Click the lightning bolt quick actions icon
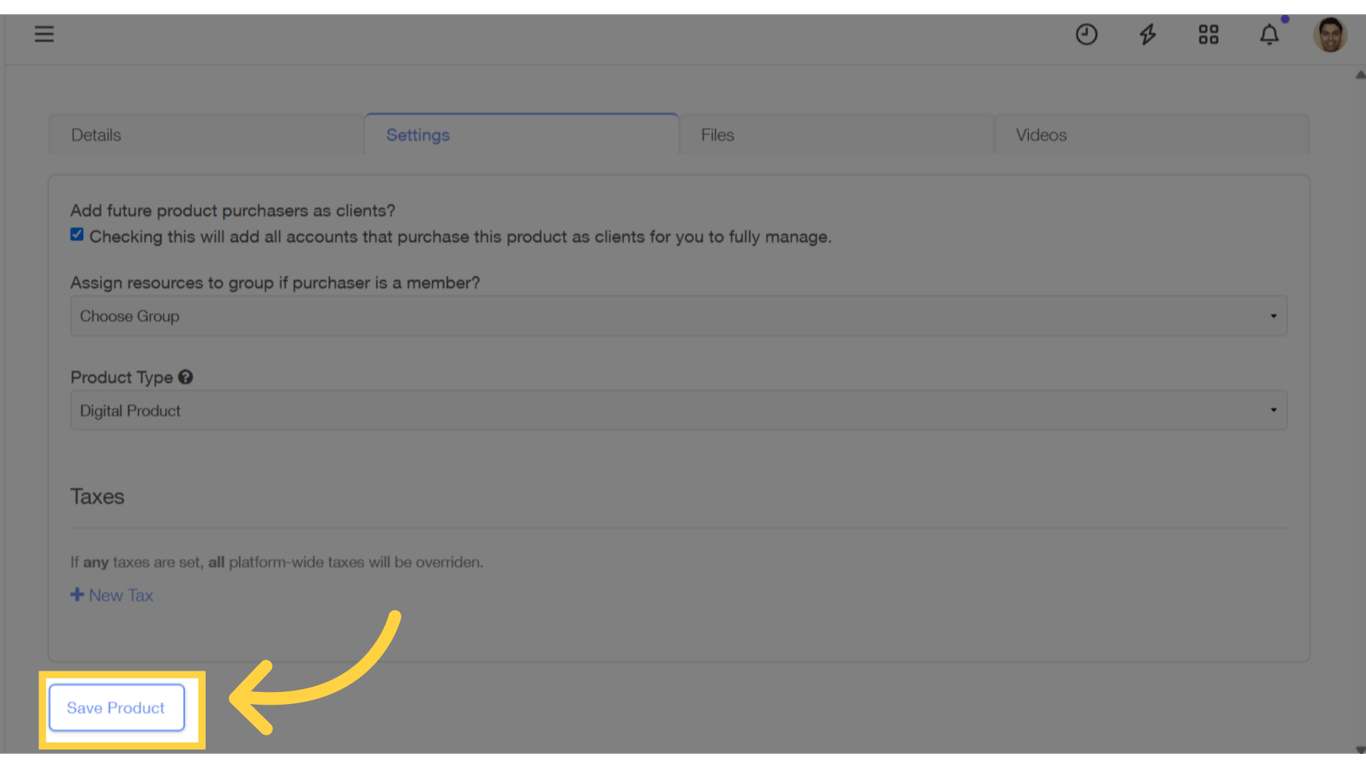1366x768 pixels. (1148, 34)
